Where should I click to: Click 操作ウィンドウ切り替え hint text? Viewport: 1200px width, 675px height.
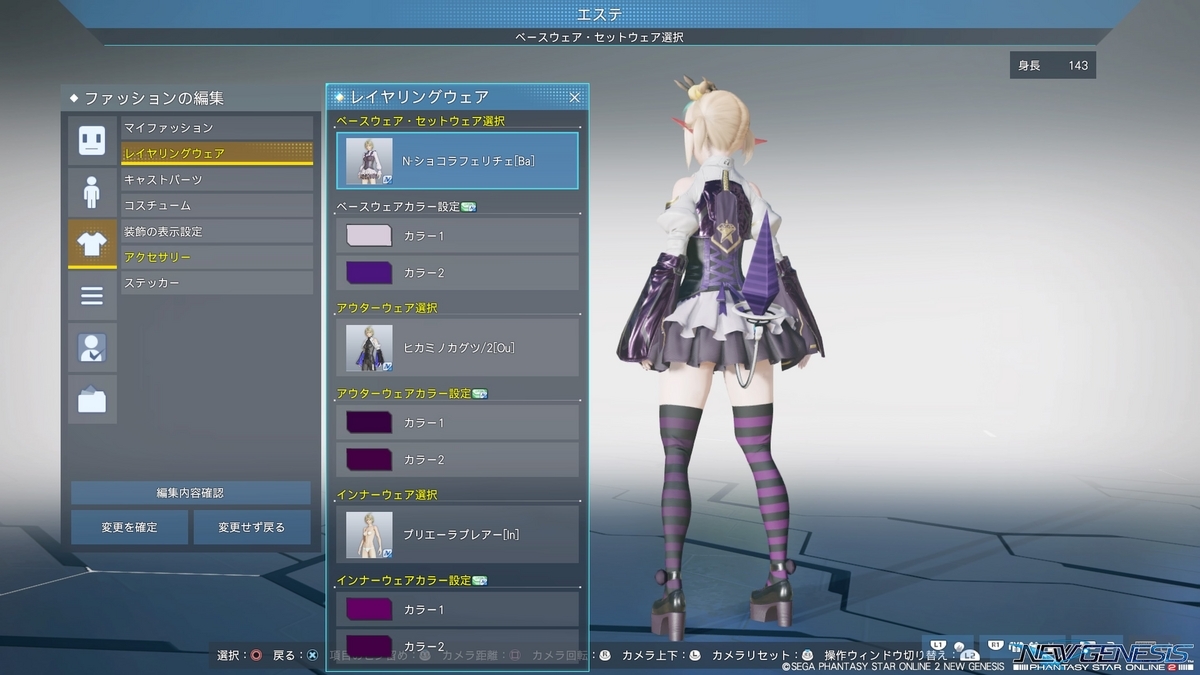click(x=888, y=656)
